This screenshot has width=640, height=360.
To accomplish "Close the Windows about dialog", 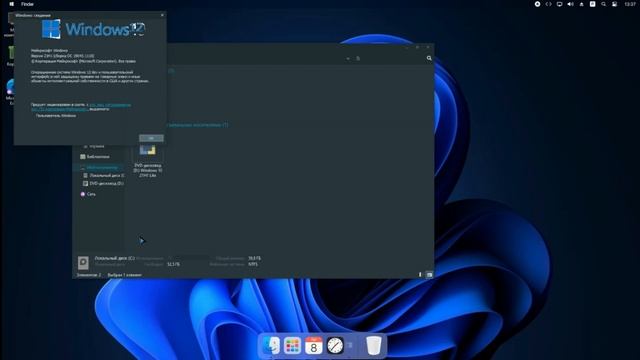I will tap(162, 15).
